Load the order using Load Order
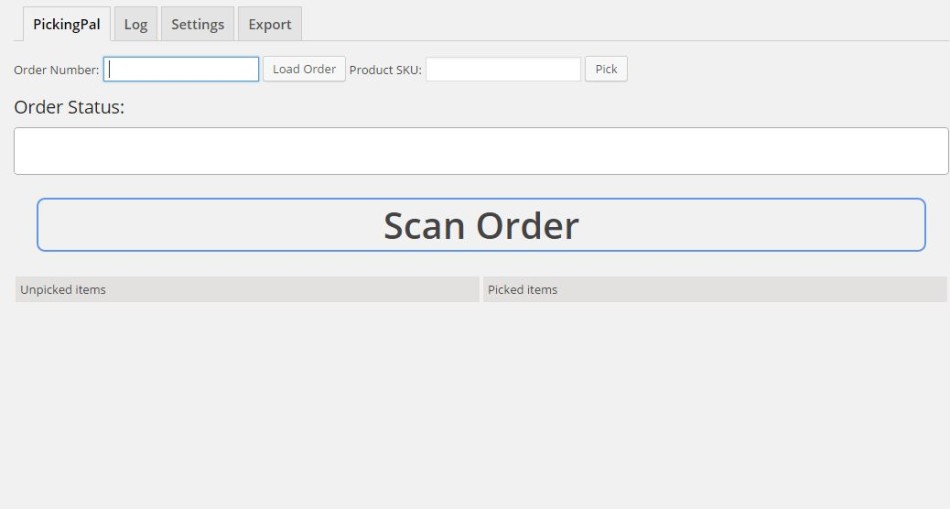The height and width of the screenshot is (509, 950). (304, 69)
